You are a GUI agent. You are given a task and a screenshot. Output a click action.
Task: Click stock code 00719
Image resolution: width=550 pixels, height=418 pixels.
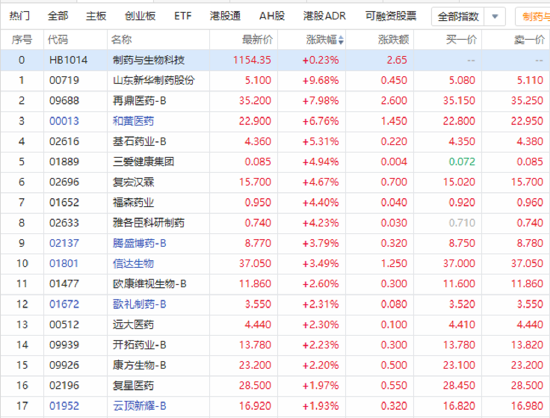[x=64, y=80]
